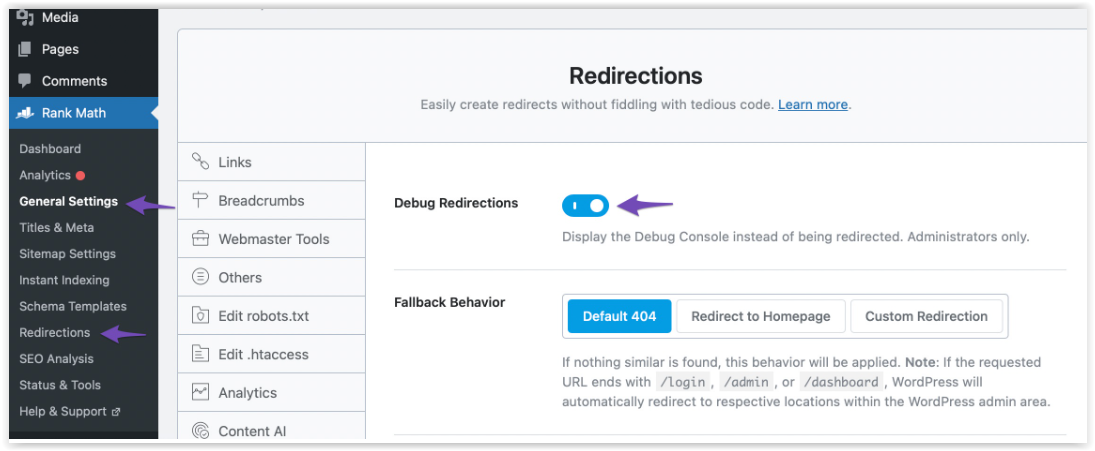Switch to the Edit .htaccess tab
The image size is (1095, 451).
pos(272,354)
